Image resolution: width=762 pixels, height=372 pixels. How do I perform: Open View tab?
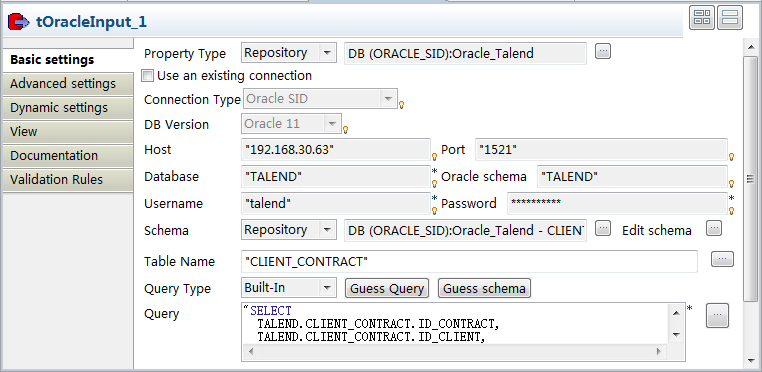68,132
